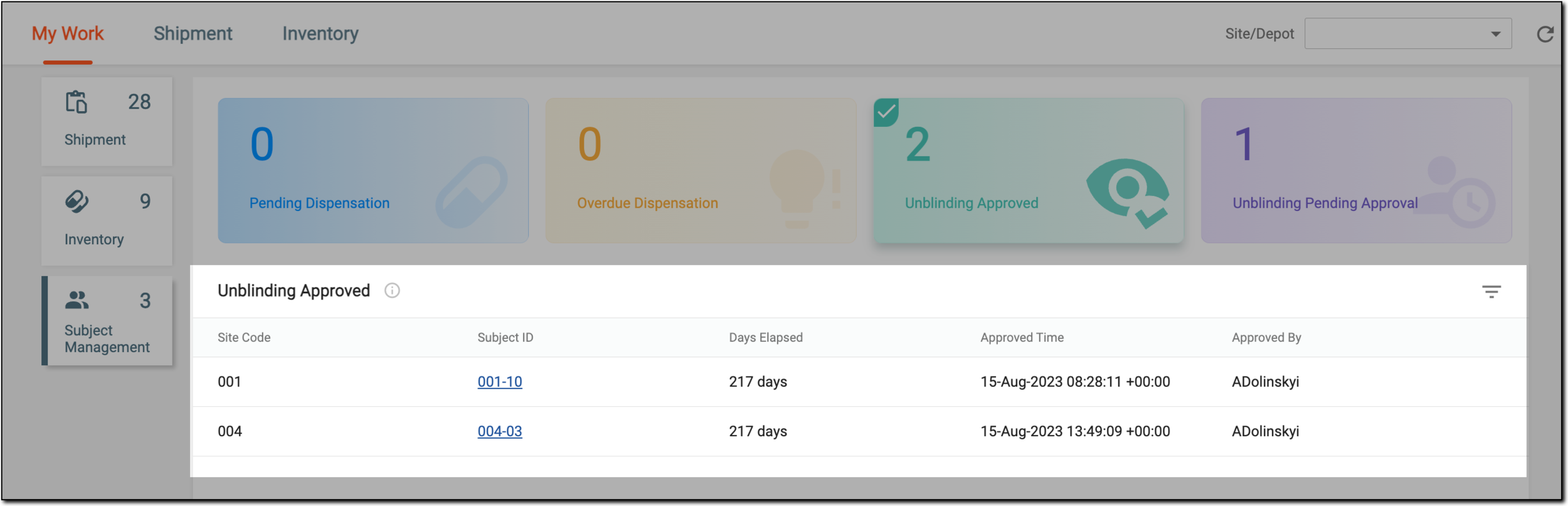
Task: Click the checkmark badge on Unblinding Approved card
Action: (x=886, y=112)
